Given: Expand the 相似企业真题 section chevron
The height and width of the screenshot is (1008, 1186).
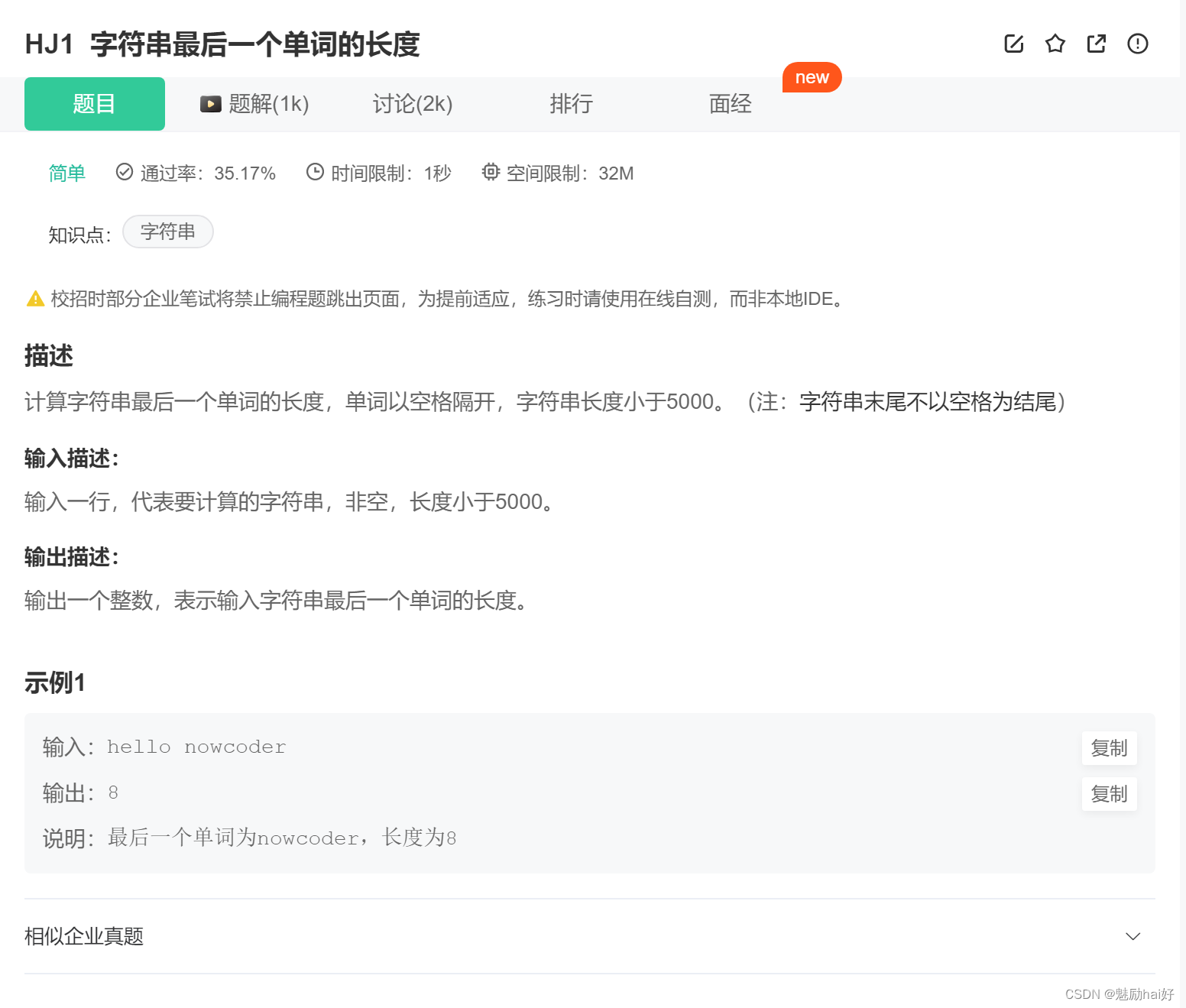Looking at the screenshot, I should coord(1133,936).
